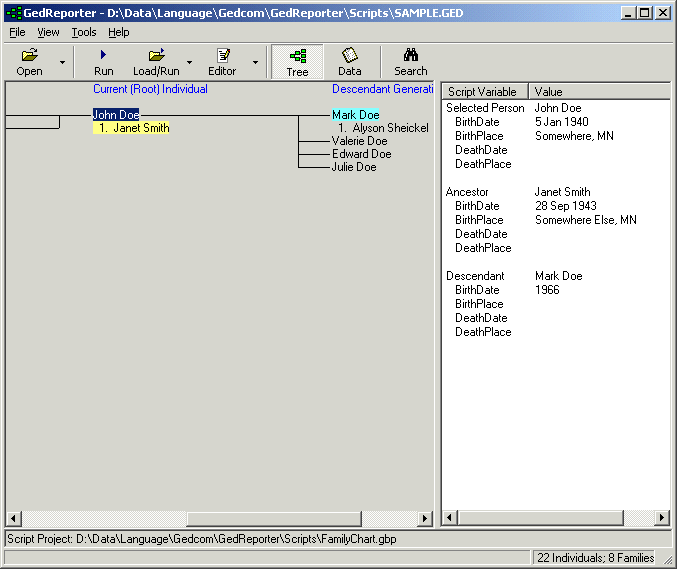Expand the Editor dropdown arrow
677x569 pixels.
[x=255, y=62]
